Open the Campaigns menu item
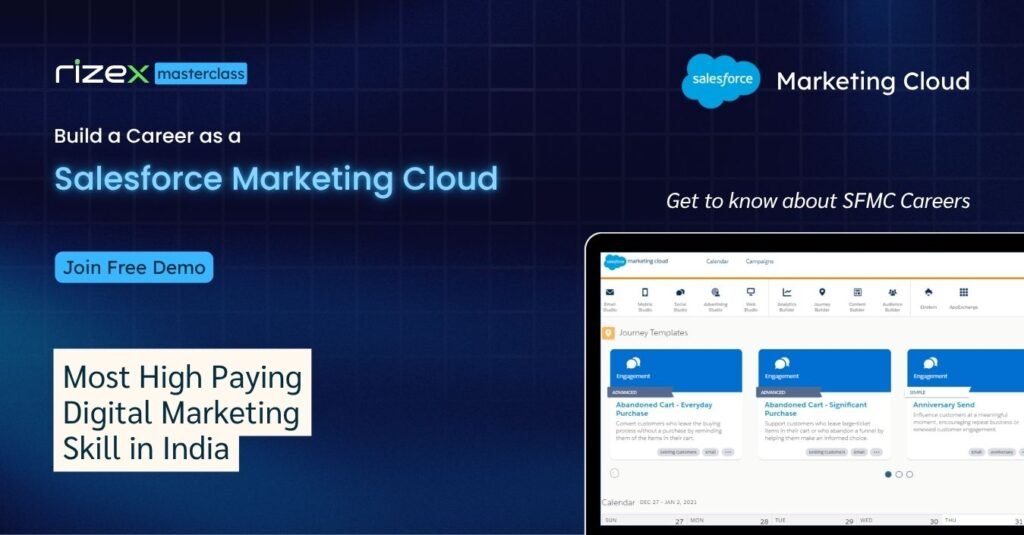The image size is (1024, 535). [x=760, y=261]
